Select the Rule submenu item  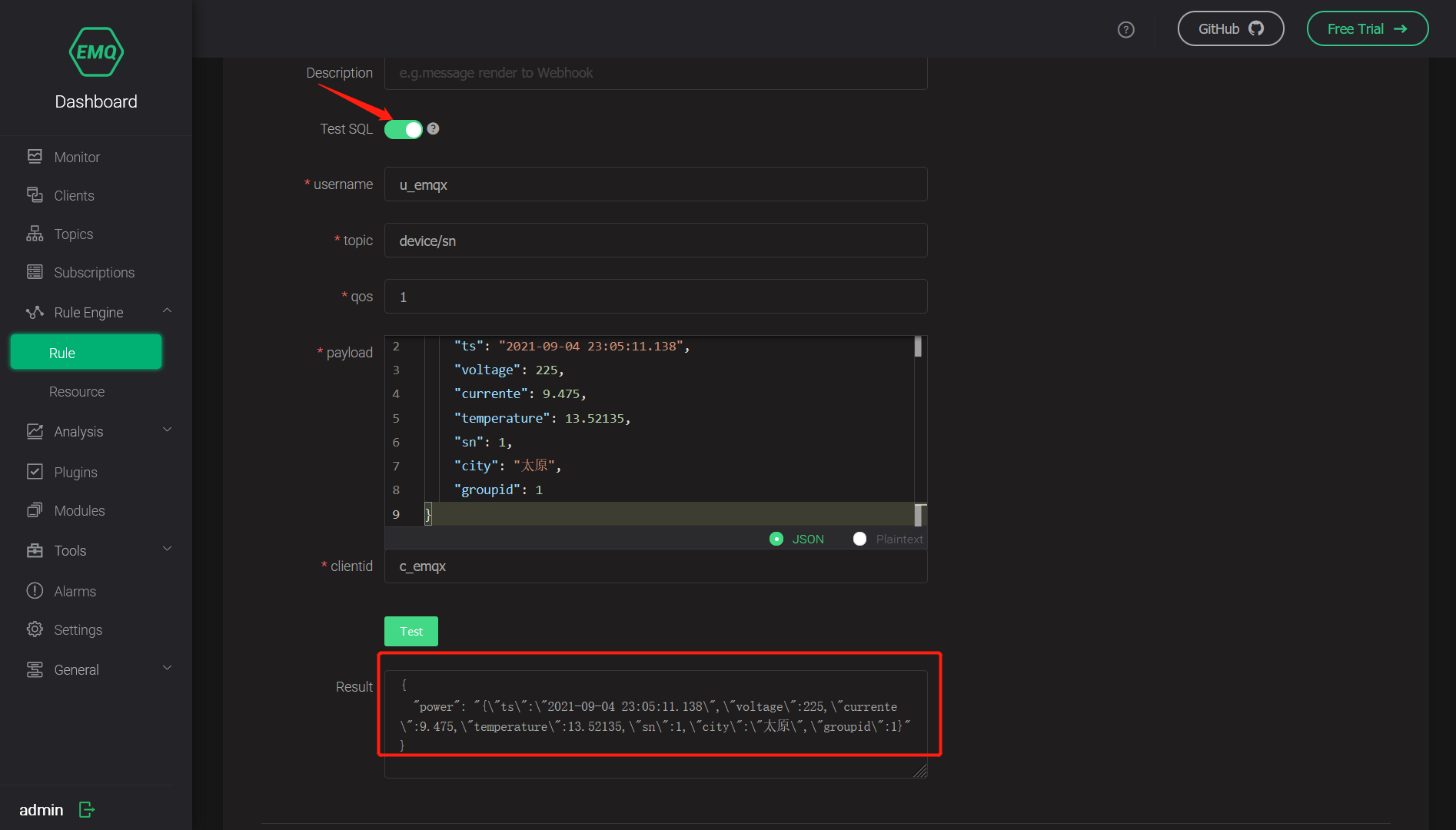86,352
